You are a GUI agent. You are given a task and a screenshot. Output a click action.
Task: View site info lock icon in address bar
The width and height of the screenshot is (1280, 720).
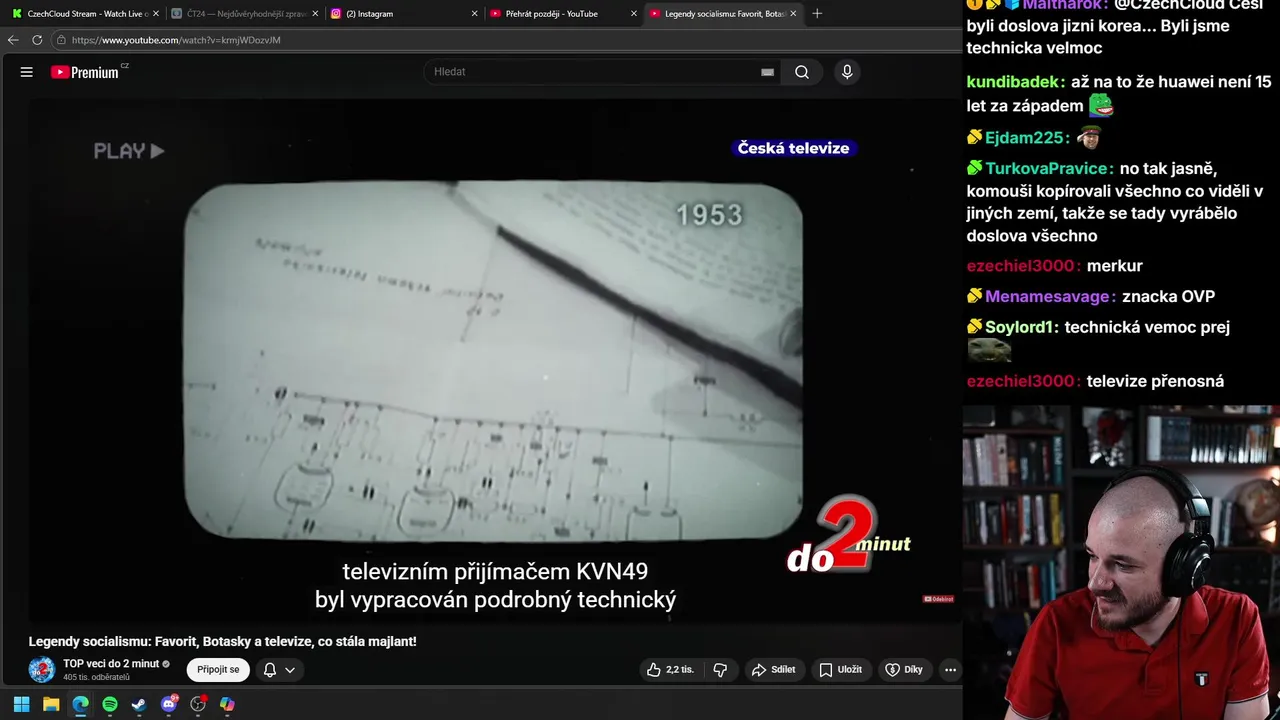click(61, 40)
